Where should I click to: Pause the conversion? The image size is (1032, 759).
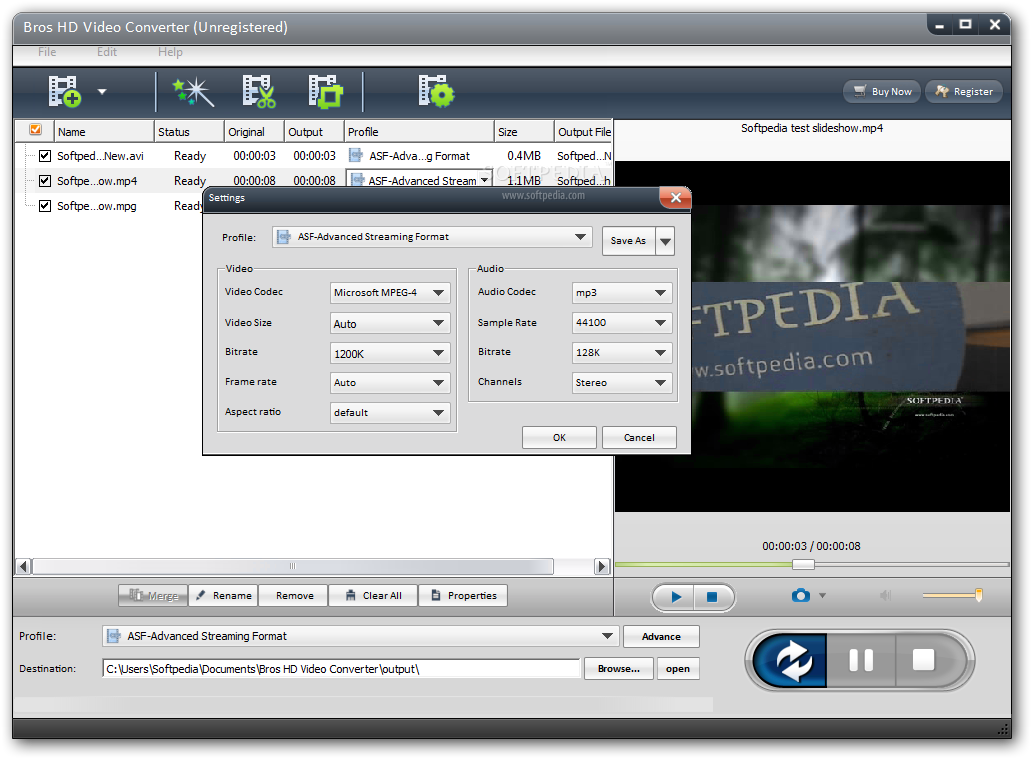[x=861, y=660]
